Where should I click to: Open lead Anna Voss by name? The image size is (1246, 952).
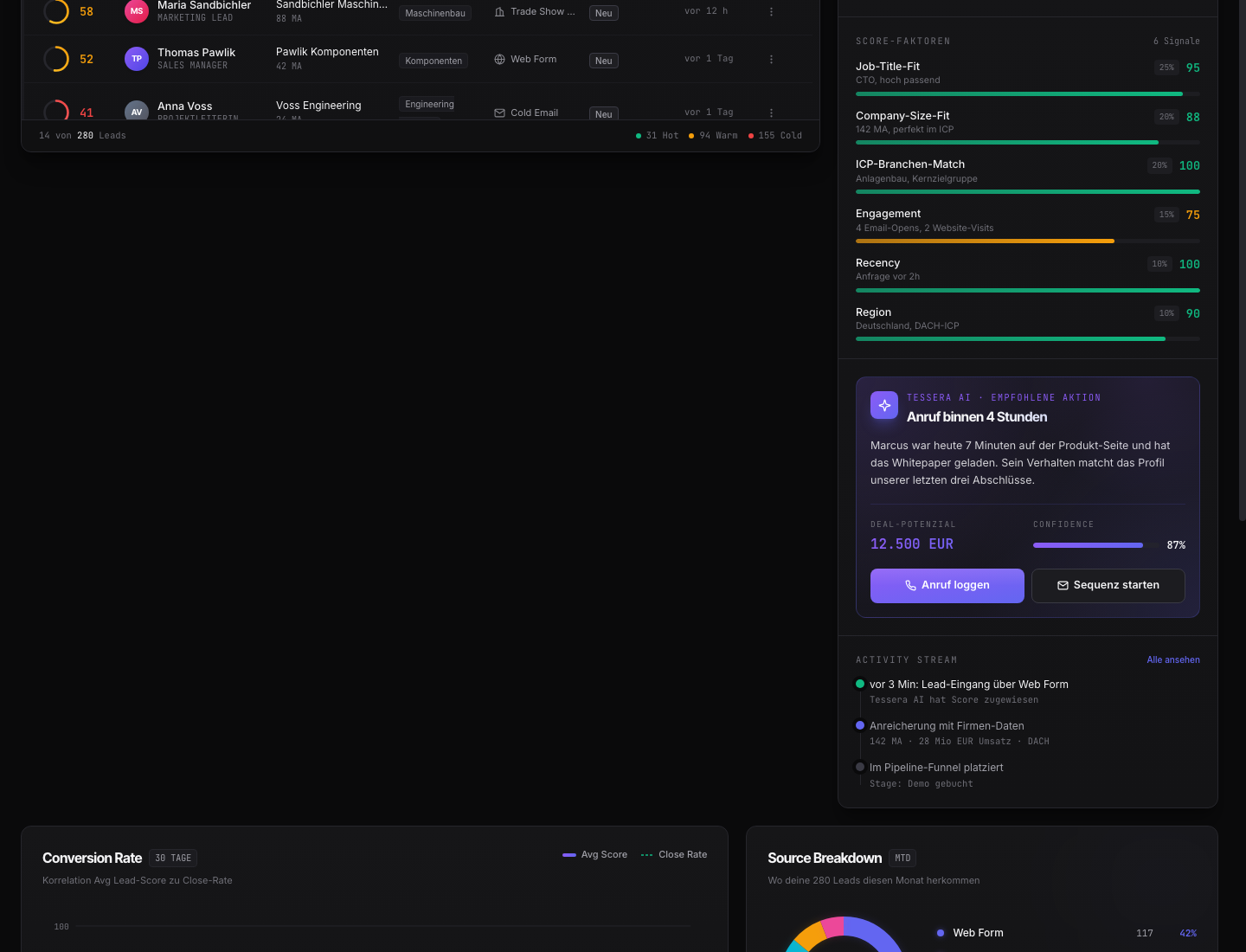185,106
